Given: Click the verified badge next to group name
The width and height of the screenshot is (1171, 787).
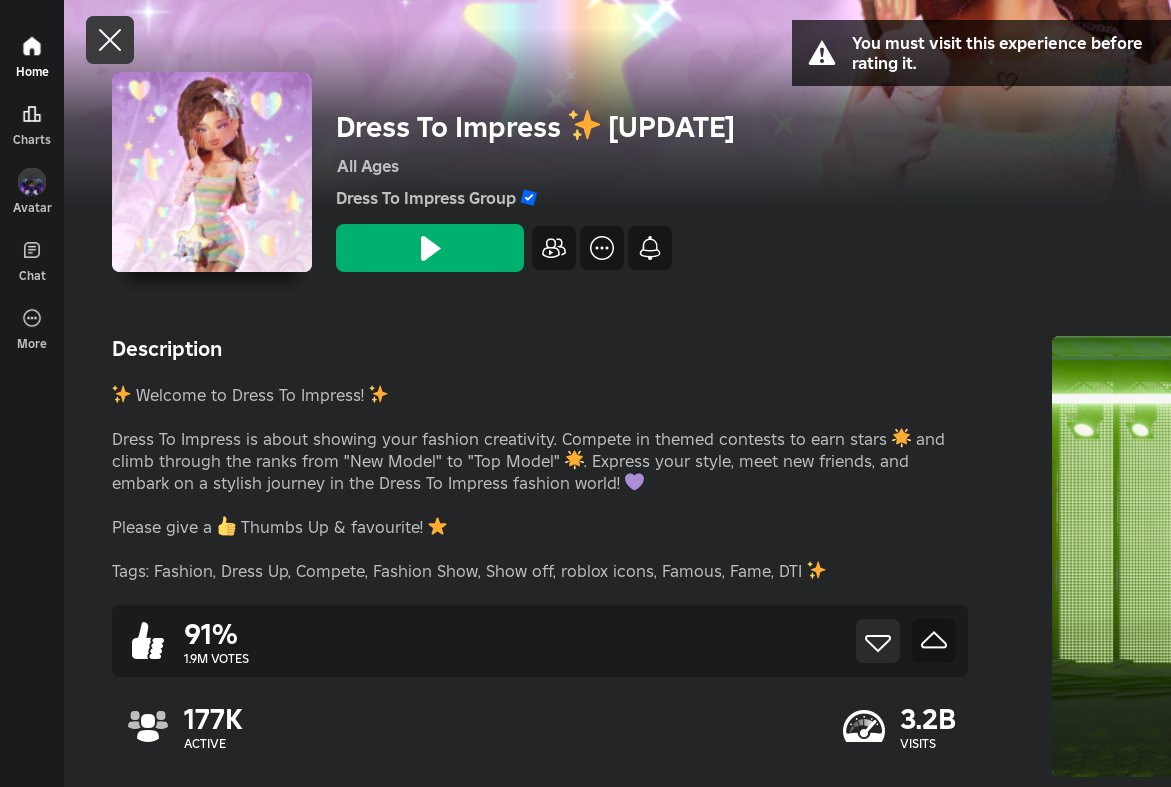Looking at the screenshot, I should [x=529, y=198].
